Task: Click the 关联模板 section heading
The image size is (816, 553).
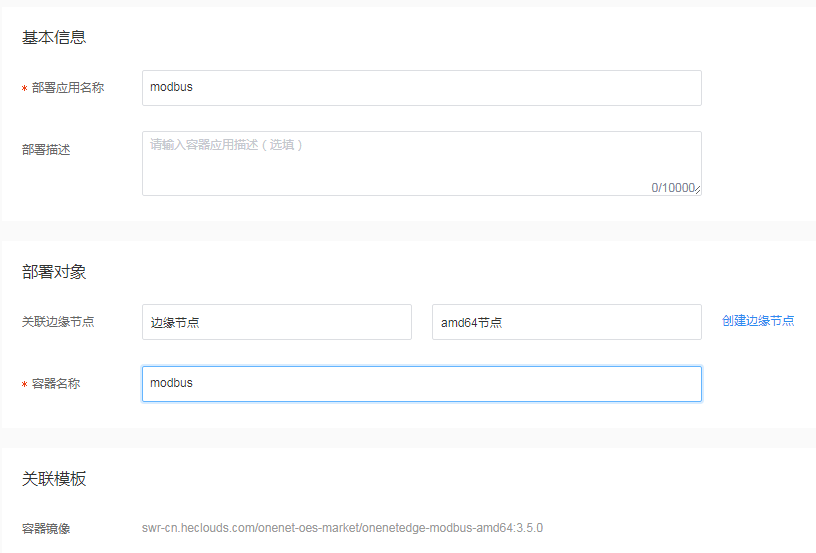Action: coord(54,479)
